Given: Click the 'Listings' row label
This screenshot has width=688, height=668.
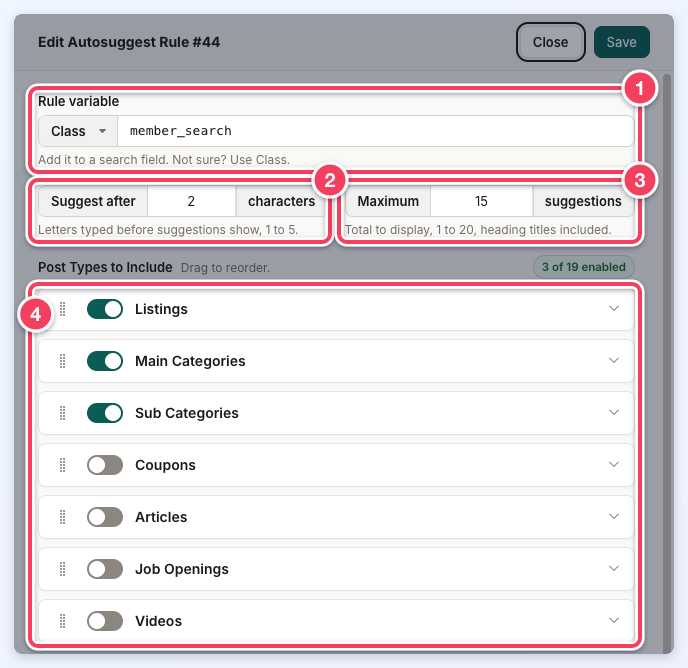Looking at the screenshot, I should (x=161, y=309).
